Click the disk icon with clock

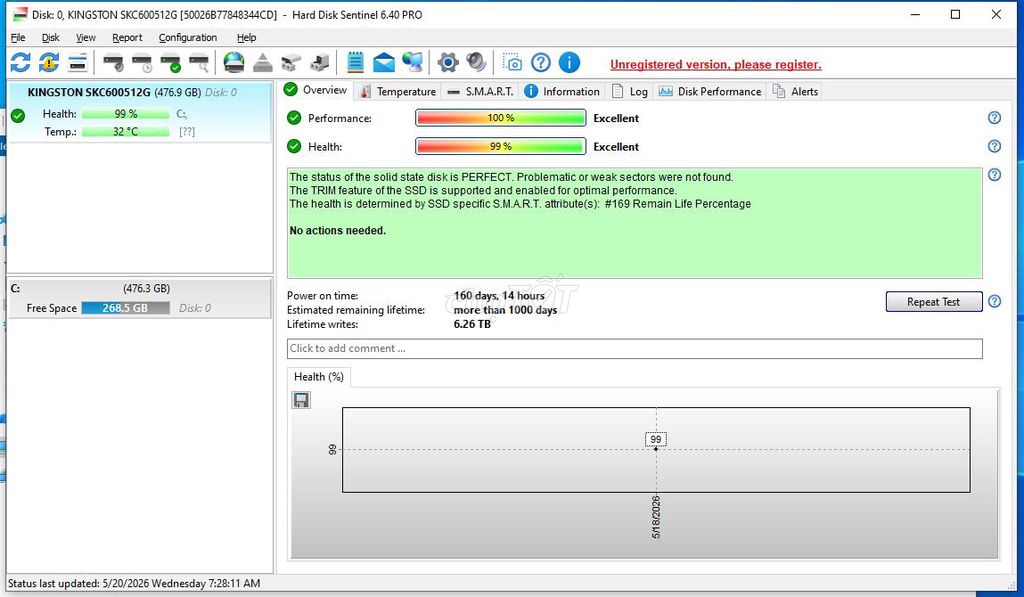tap(142, 63)
